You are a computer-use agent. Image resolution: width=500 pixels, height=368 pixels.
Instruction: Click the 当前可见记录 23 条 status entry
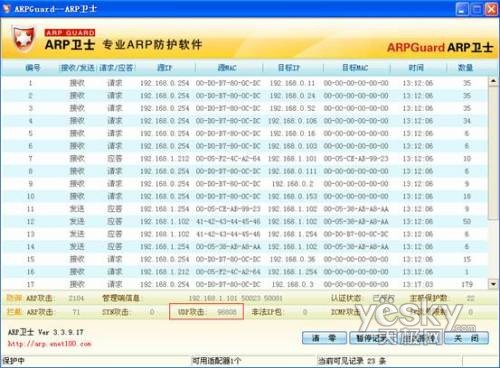point(352,361)
